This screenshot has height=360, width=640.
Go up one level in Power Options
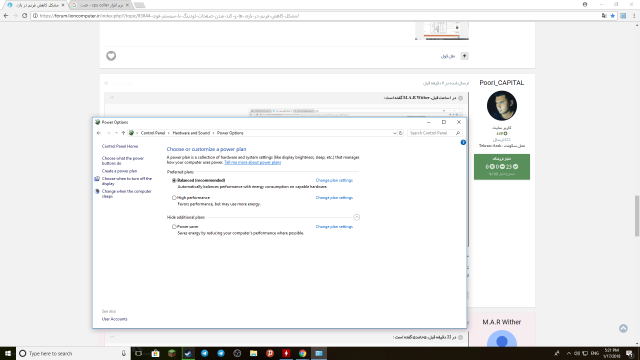[123, 133]
